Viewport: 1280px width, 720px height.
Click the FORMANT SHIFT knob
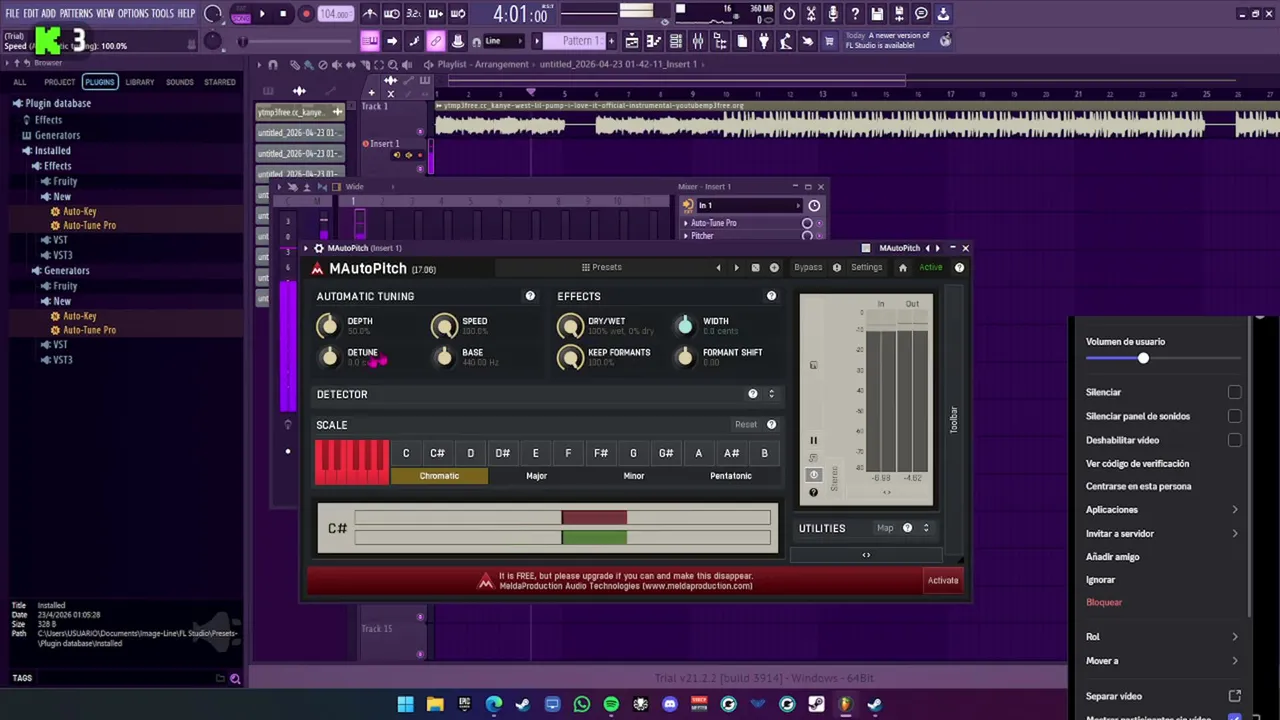[684, 357]
